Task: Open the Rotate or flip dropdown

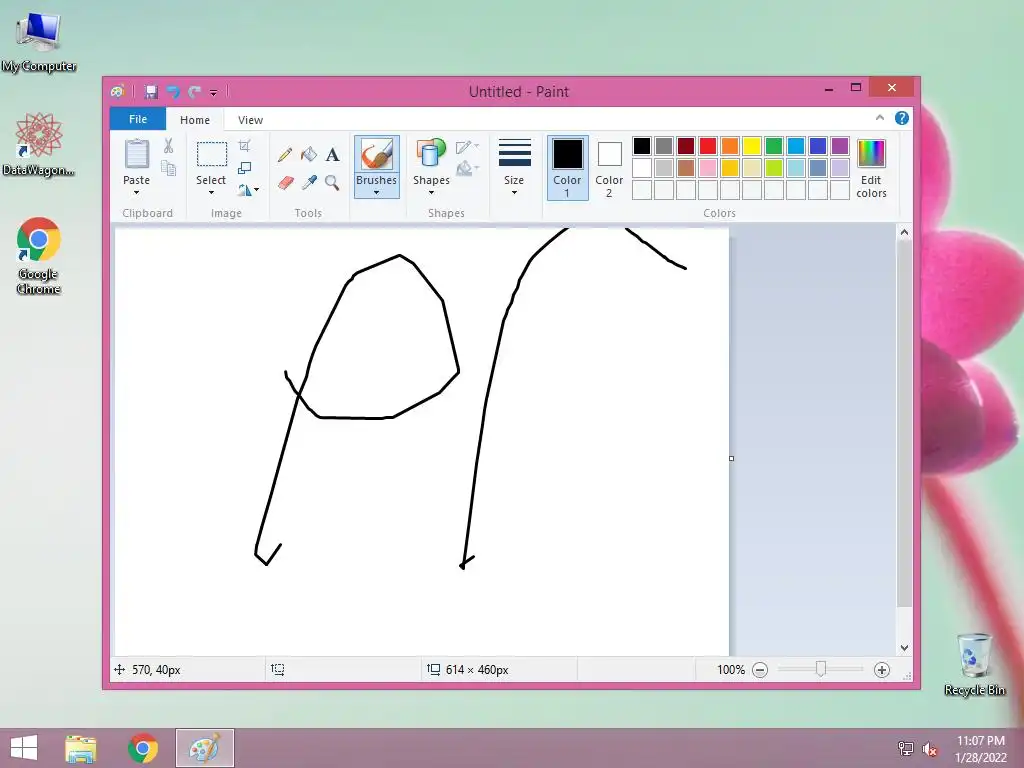Action: coord(249,190)
